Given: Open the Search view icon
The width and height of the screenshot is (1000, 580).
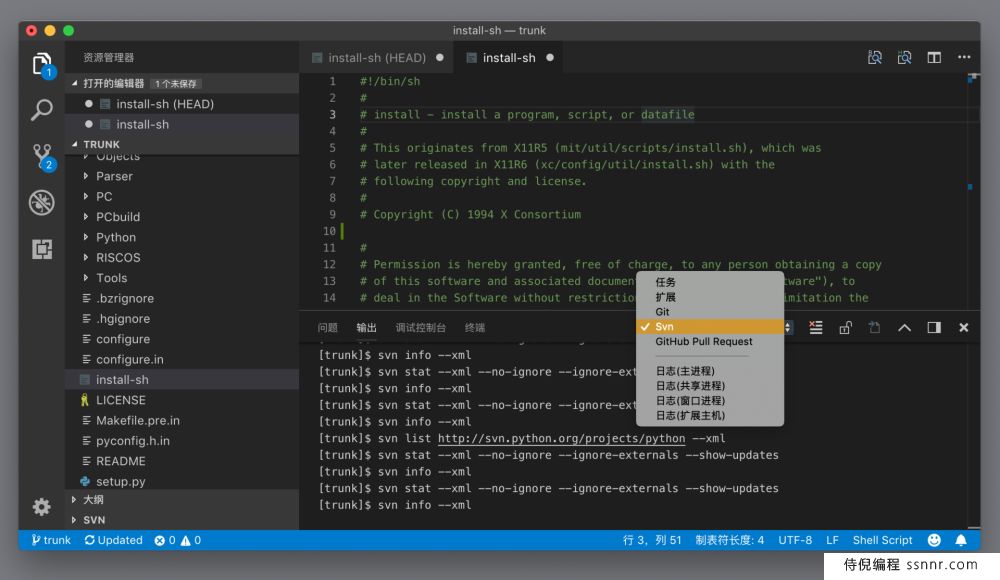Looking at the screenshot, I should click(x=42, y=110).
